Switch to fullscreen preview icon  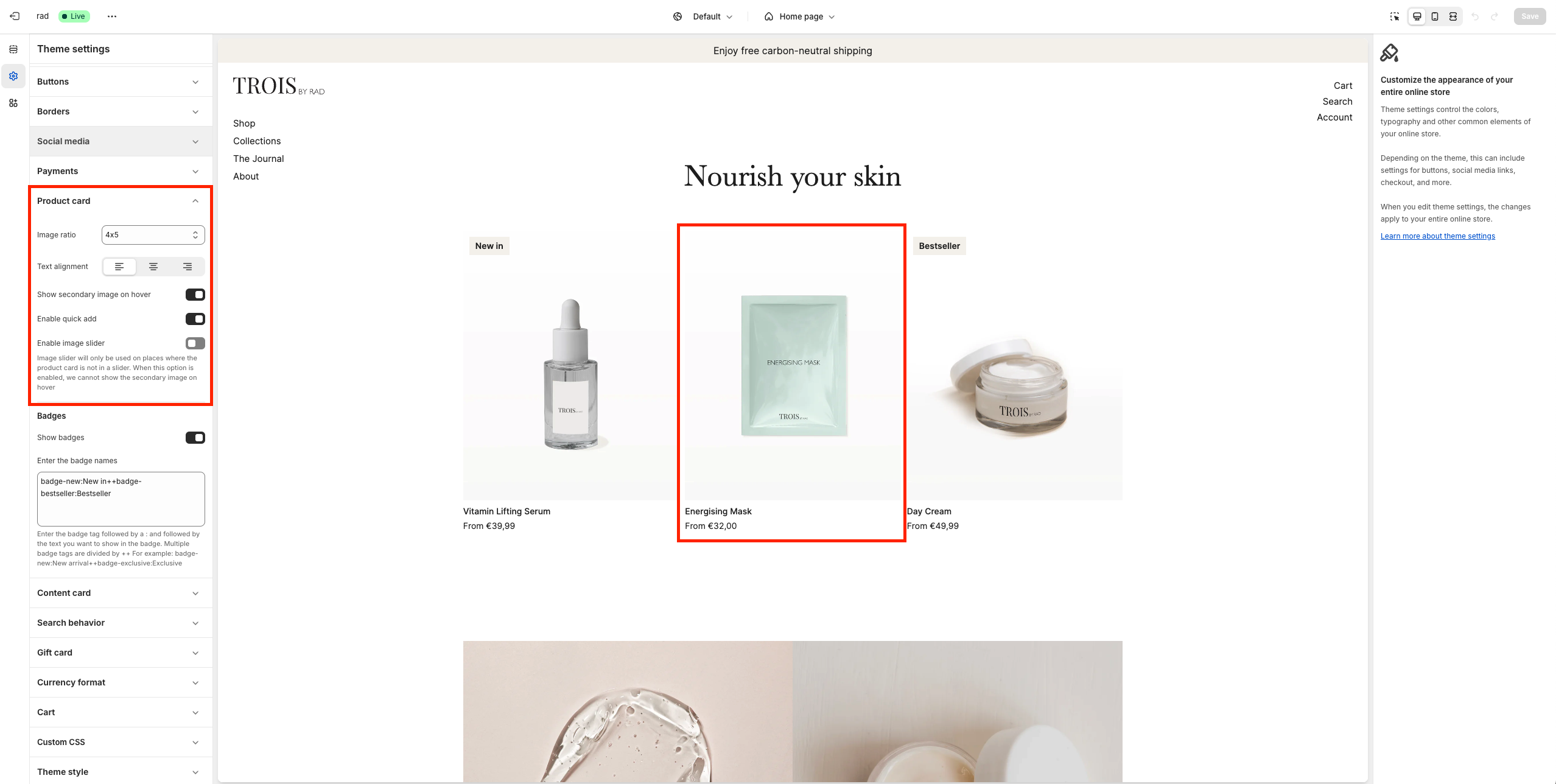pos(1453,16)
